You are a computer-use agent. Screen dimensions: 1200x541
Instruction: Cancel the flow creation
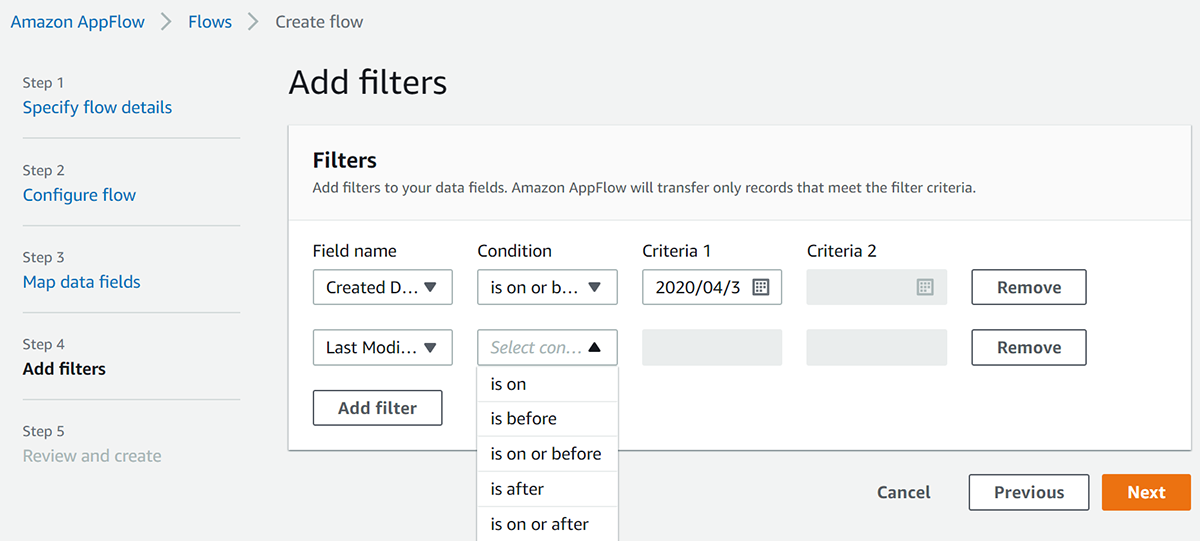[903, 492]
